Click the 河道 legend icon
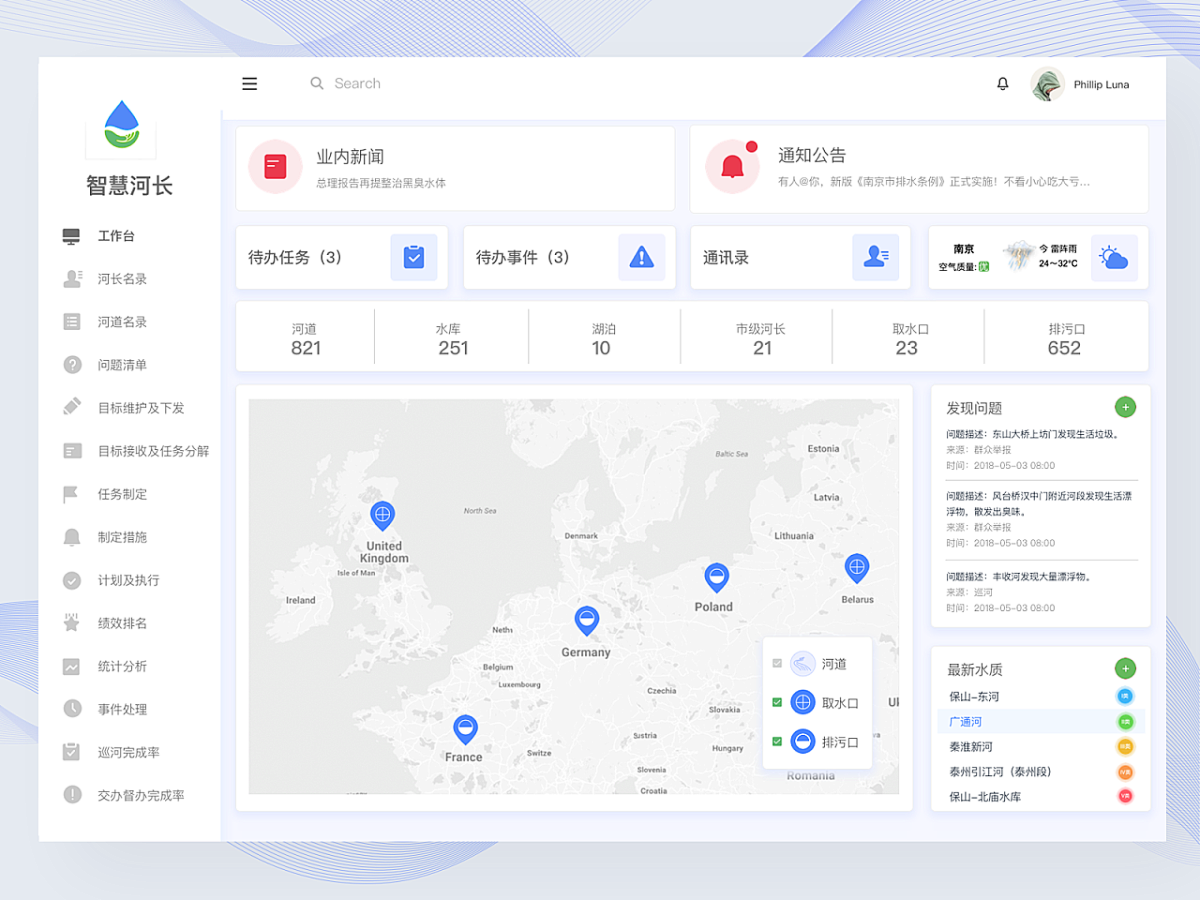This screenshot has height=900, width=1200. 803,664
